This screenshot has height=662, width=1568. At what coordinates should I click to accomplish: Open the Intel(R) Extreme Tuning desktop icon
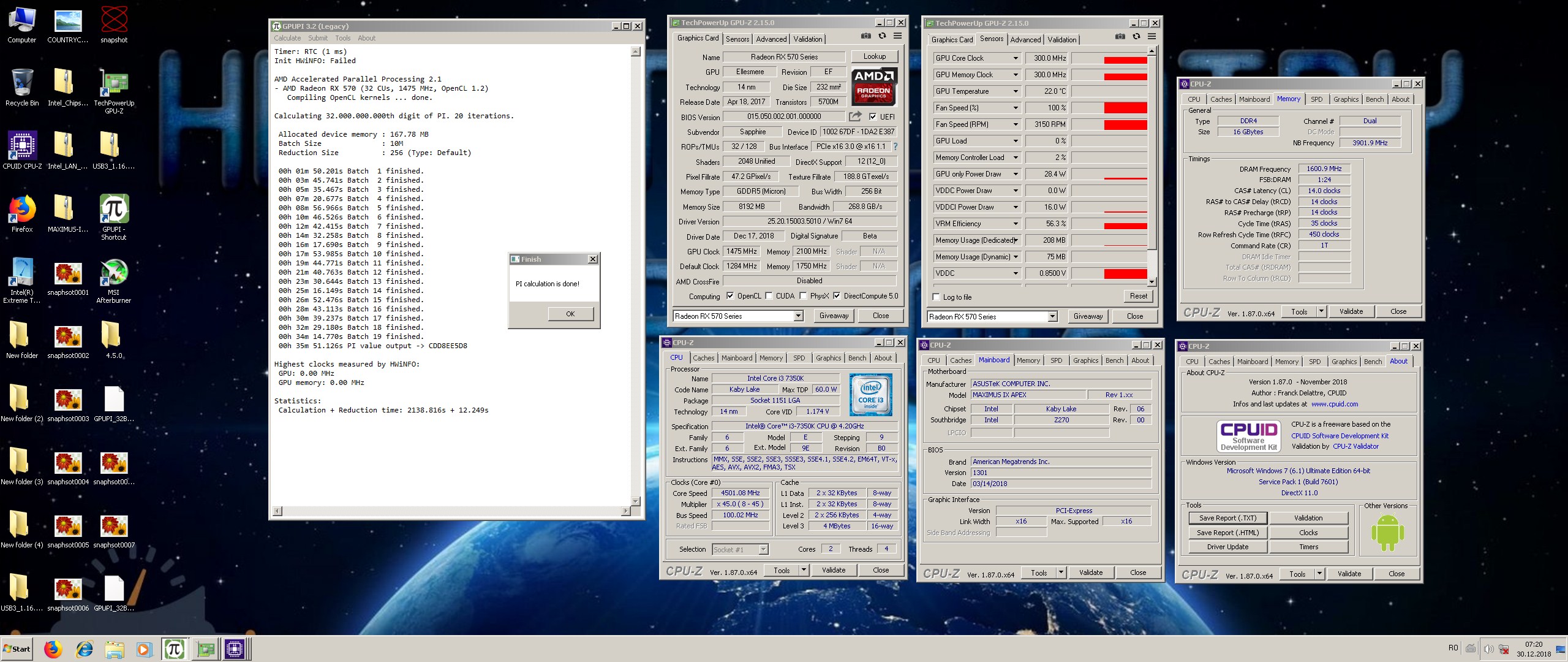click(22, 281)
